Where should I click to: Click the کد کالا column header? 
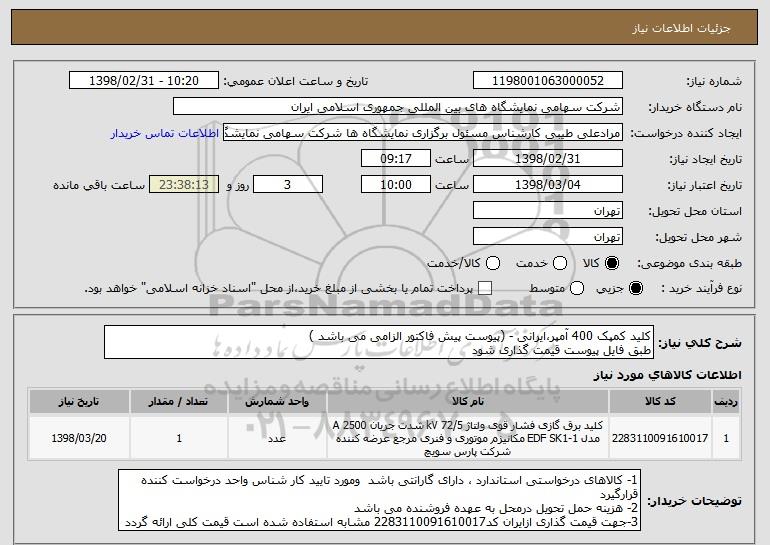point(660,401)
